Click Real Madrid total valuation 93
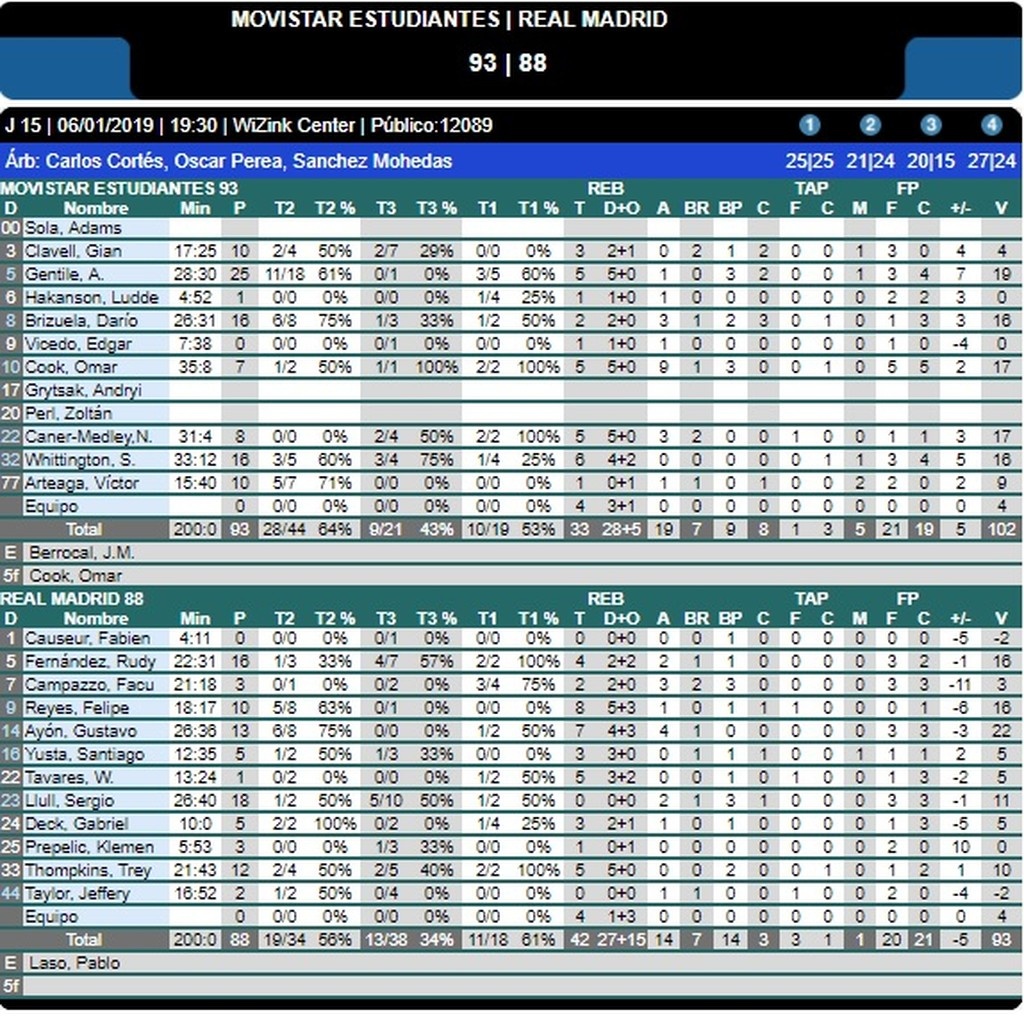Viewport: 1024px width, 1017px height. (x=1002, y=940)
